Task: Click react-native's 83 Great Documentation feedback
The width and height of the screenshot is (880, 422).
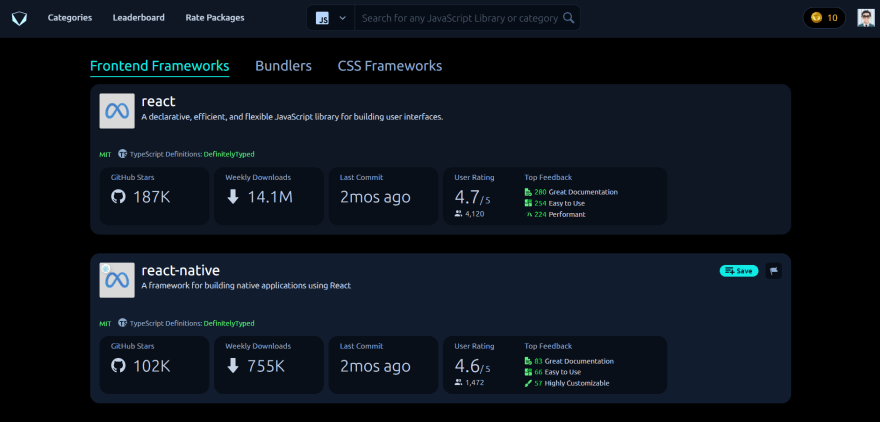Action: 574,361
